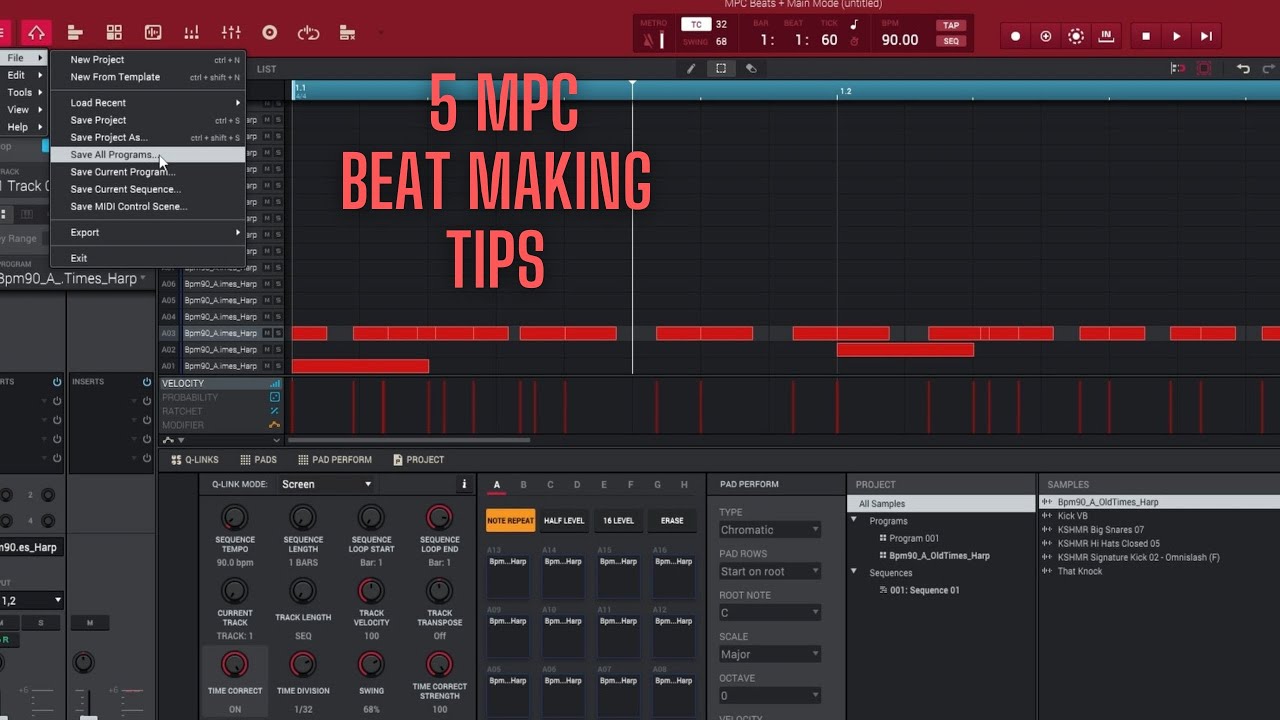Click the Time Correct knob
1280x720 pixels.
234,664
